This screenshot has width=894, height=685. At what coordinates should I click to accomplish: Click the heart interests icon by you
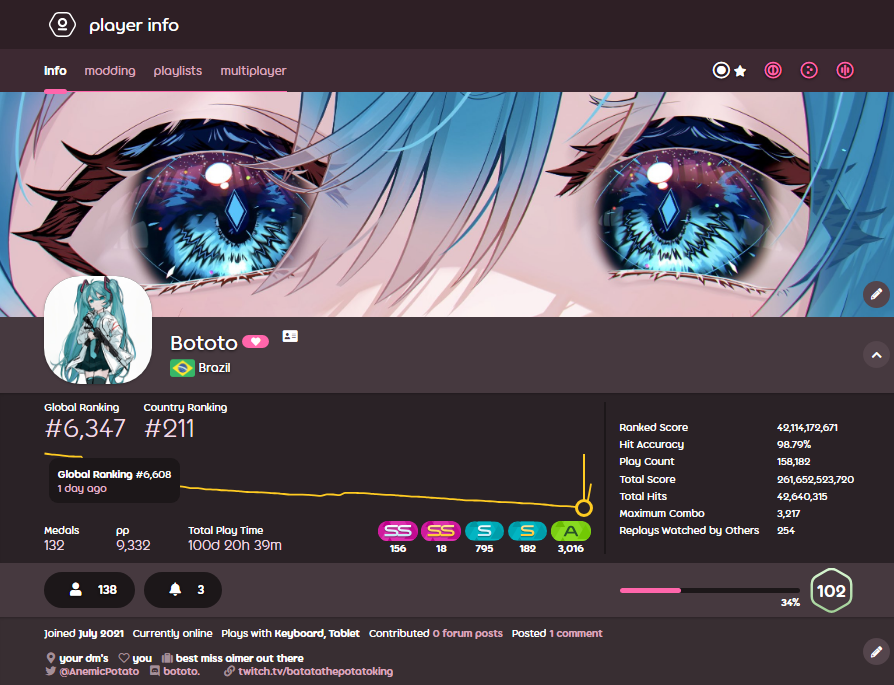pos(124,658)
